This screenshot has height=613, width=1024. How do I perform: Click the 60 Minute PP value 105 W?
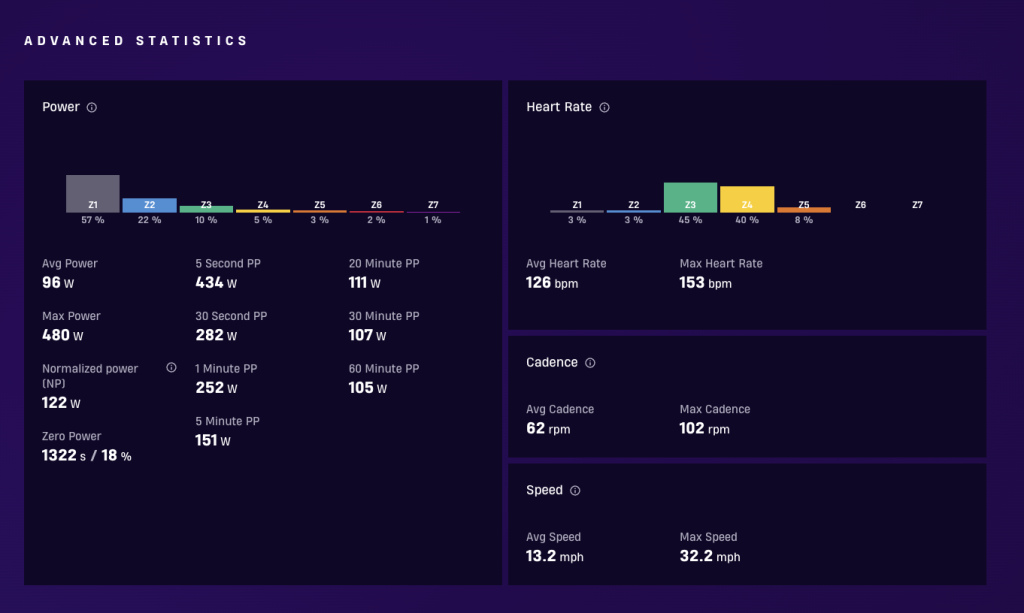[x=368, y=388]
